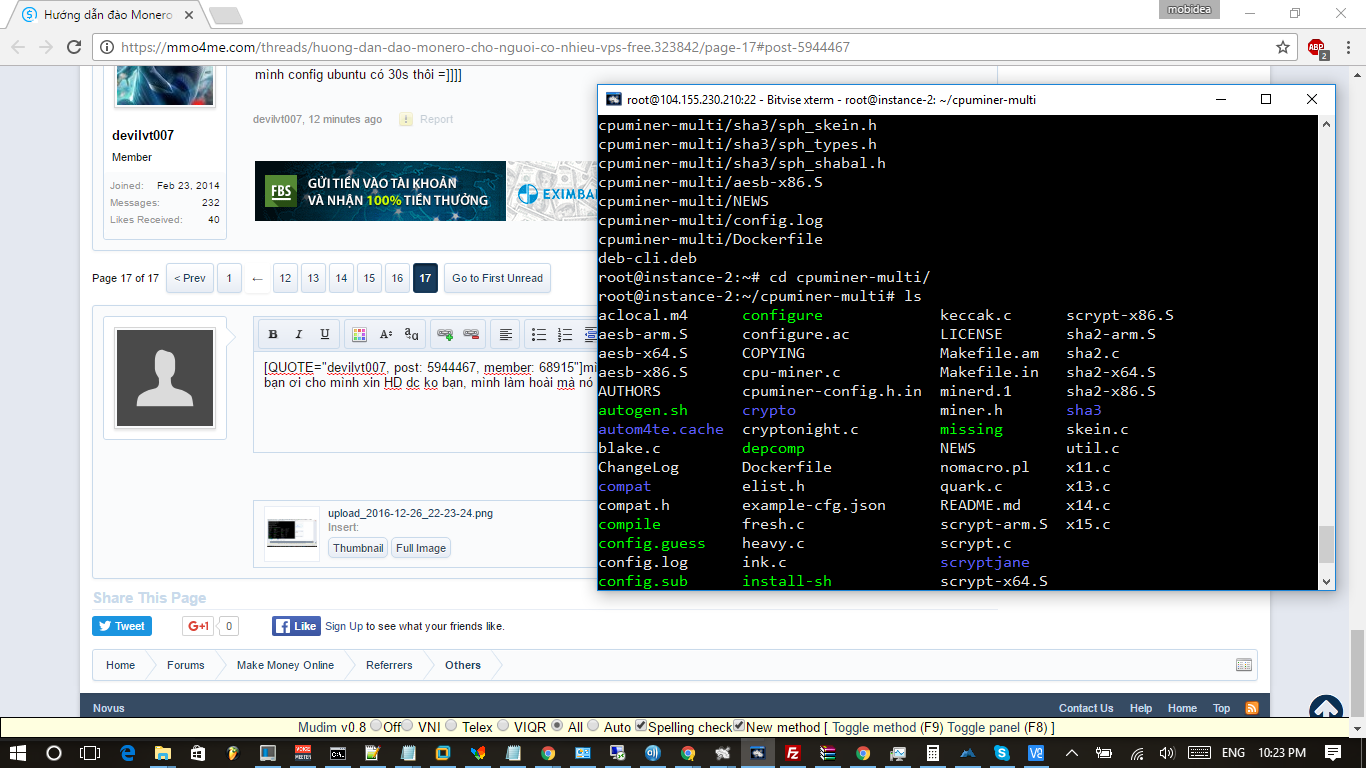Open the Forums navigation tab
Viewport: 1366px width, 768px height.
185,665
